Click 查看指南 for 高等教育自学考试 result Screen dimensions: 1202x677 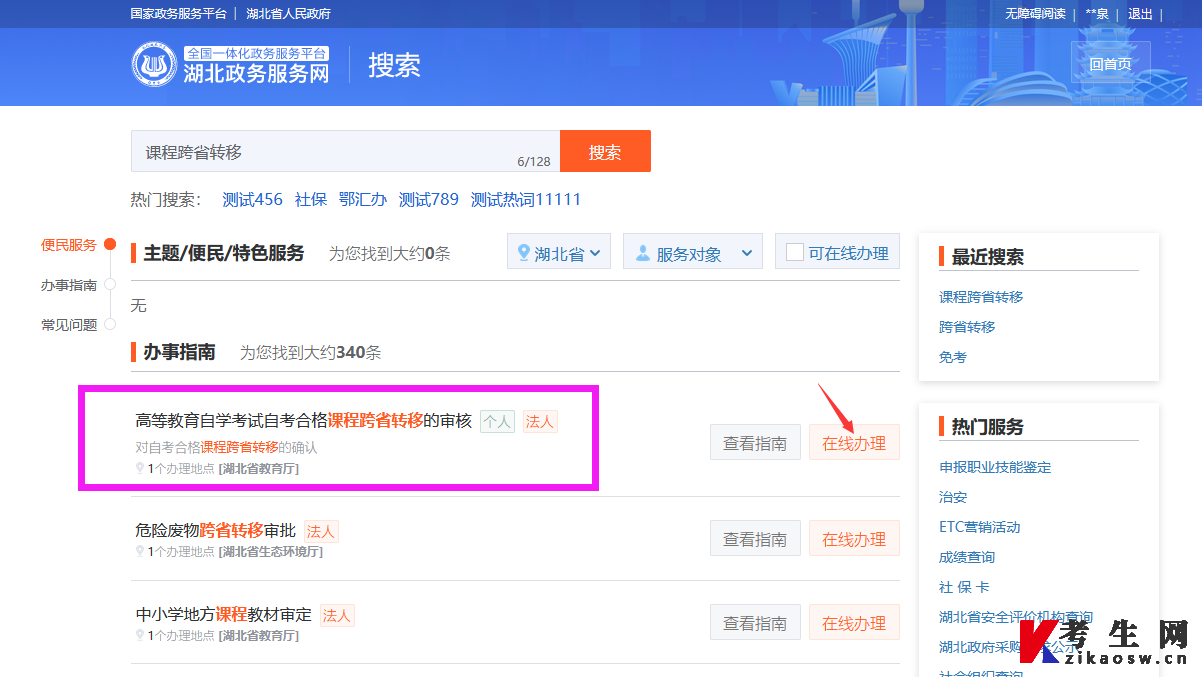[x=755, y=443]
